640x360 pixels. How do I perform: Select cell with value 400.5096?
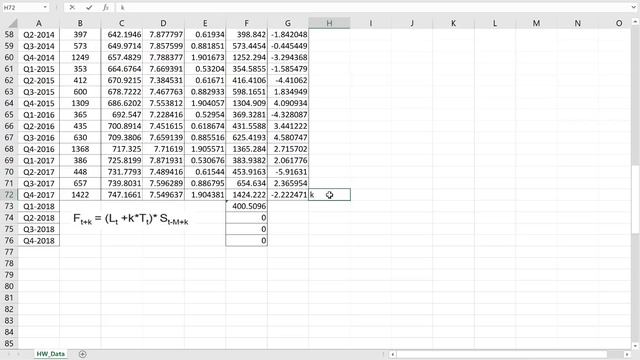coord(247,206)
